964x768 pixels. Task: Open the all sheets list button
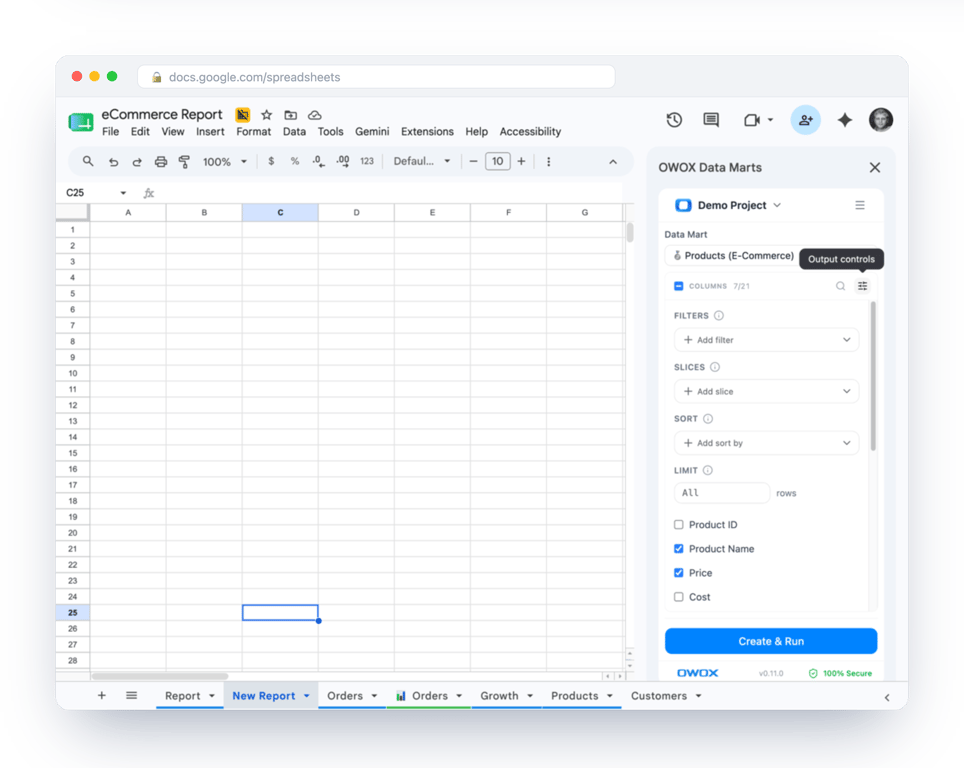[132, 695]
